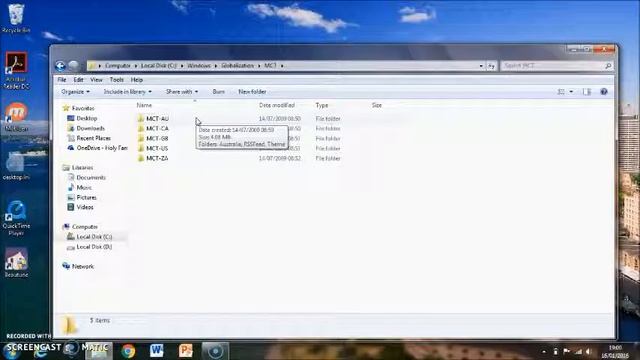This screenshot has width=640, height=360.
Task: Open Recent Places in Favorites
Action: [93, 138]
